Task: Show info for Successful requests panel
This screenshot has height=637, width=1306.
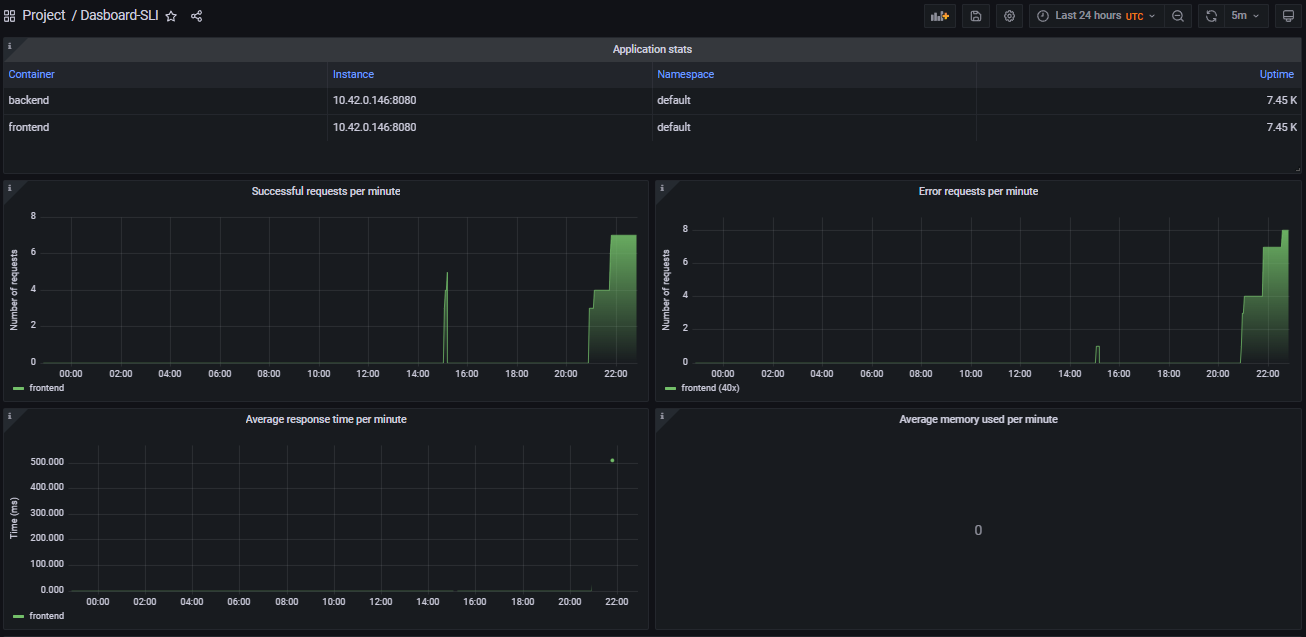Action: tap(9, 187)
